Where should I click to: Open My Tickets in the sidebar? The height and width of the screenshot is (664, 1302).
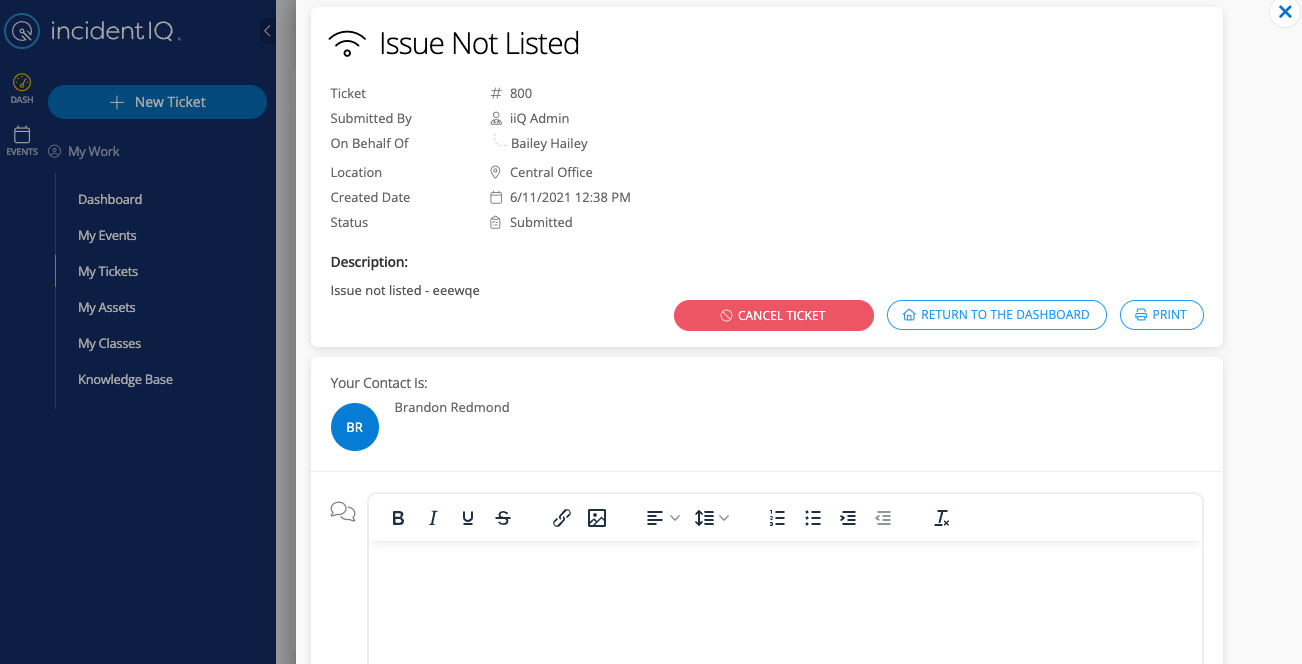[x=108, y=271]
